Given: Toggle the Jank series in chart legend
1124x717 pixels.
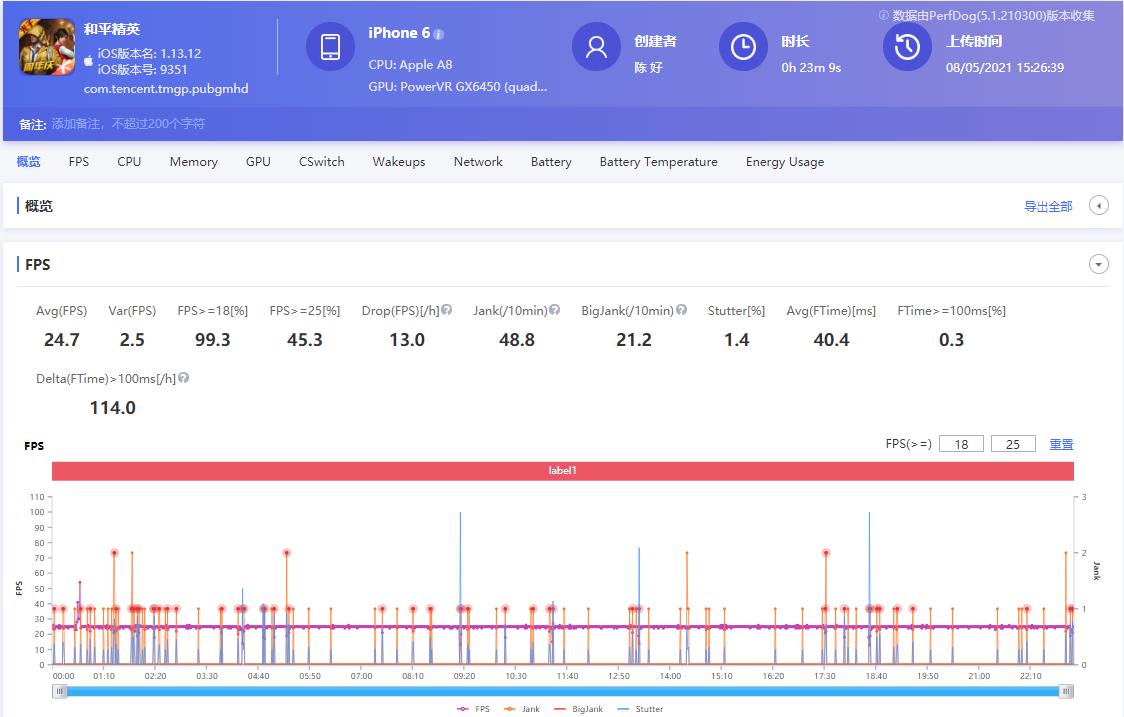Looking at the screenshot, I should (523, 709).
